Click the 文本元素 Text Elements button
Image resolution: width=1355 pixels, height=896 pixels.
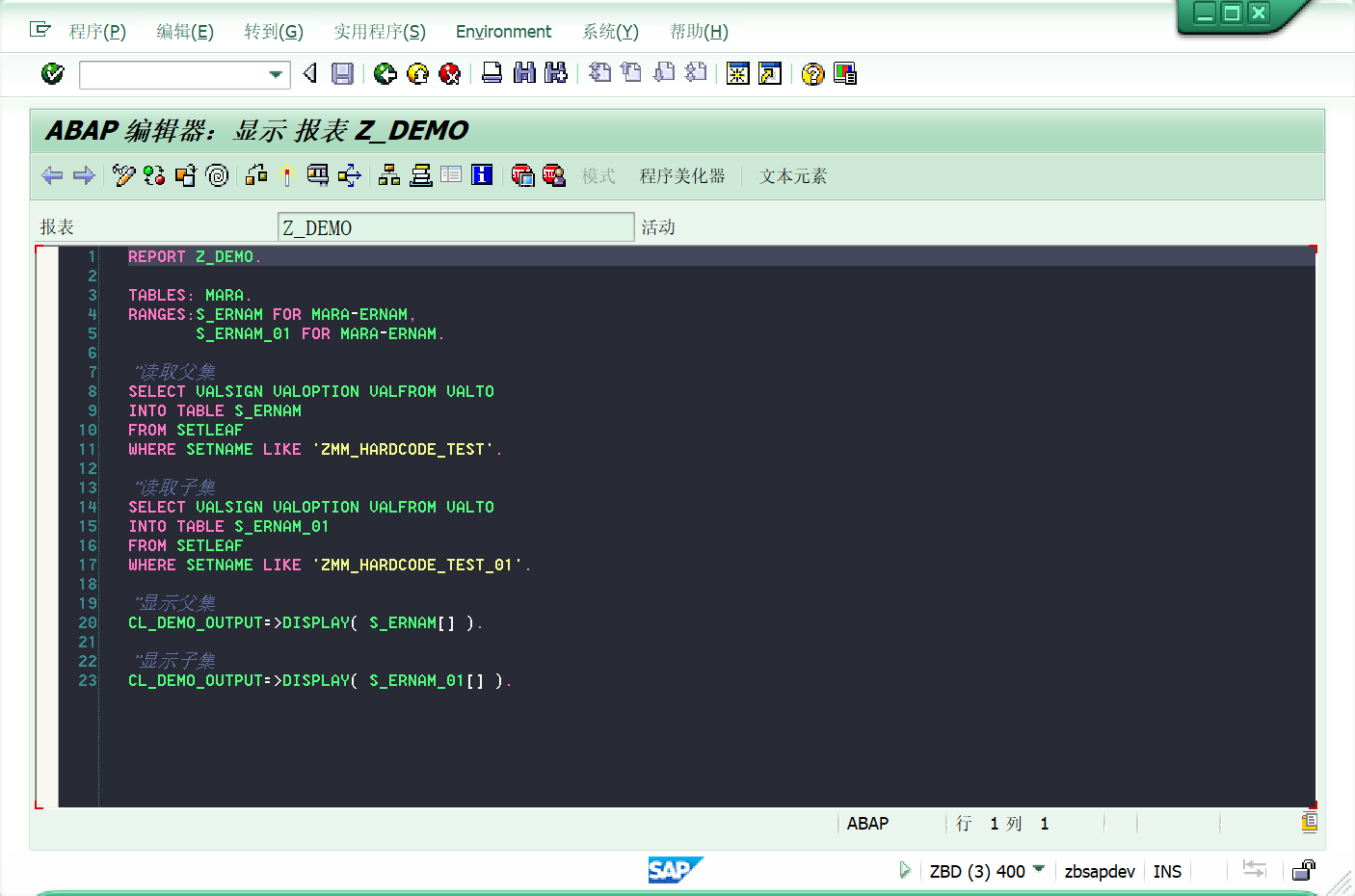click(791, 176)
